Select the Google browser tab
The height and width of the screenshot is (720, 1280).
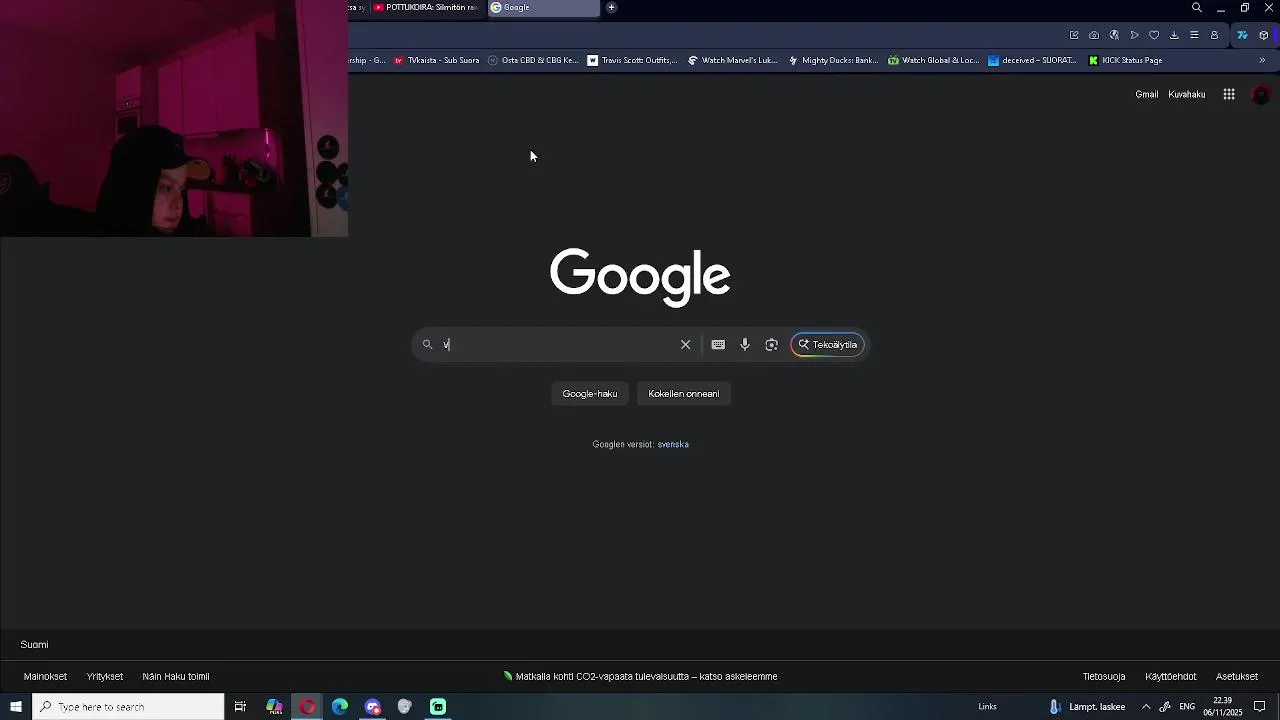pyautogui.click(x=542, y=7)
